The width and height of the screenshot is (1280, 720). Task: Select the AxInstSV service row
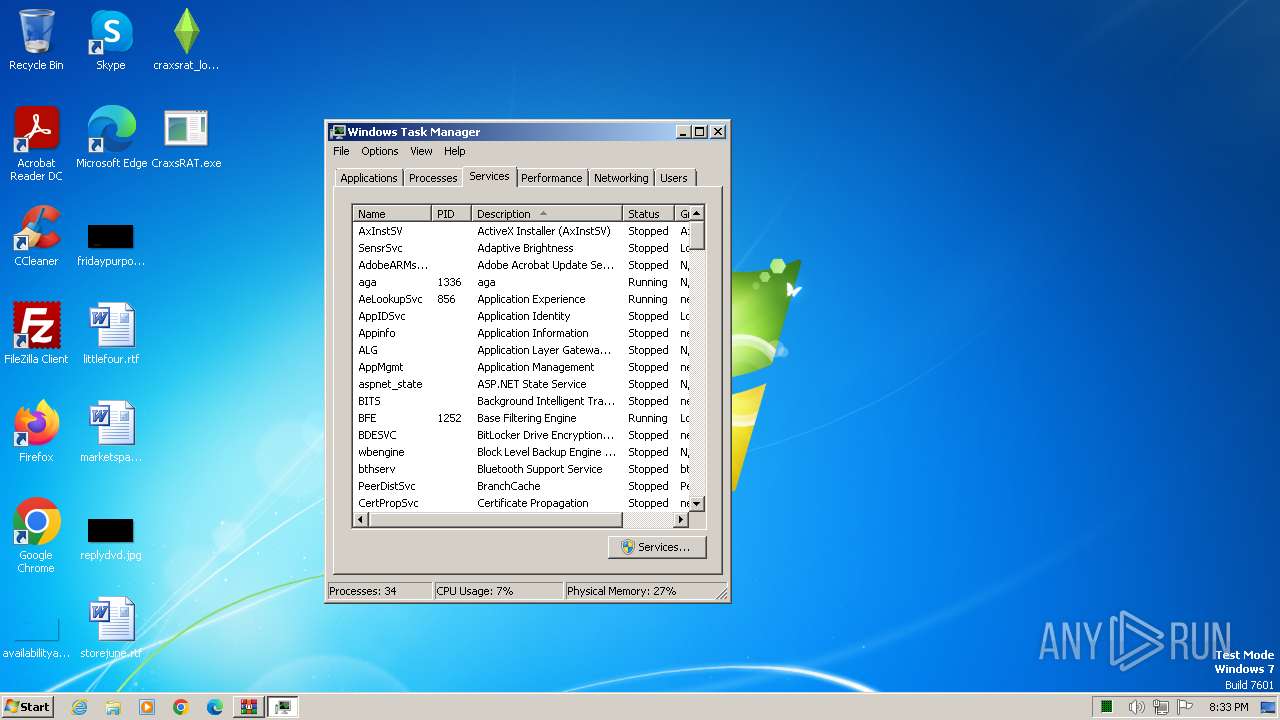521,231
